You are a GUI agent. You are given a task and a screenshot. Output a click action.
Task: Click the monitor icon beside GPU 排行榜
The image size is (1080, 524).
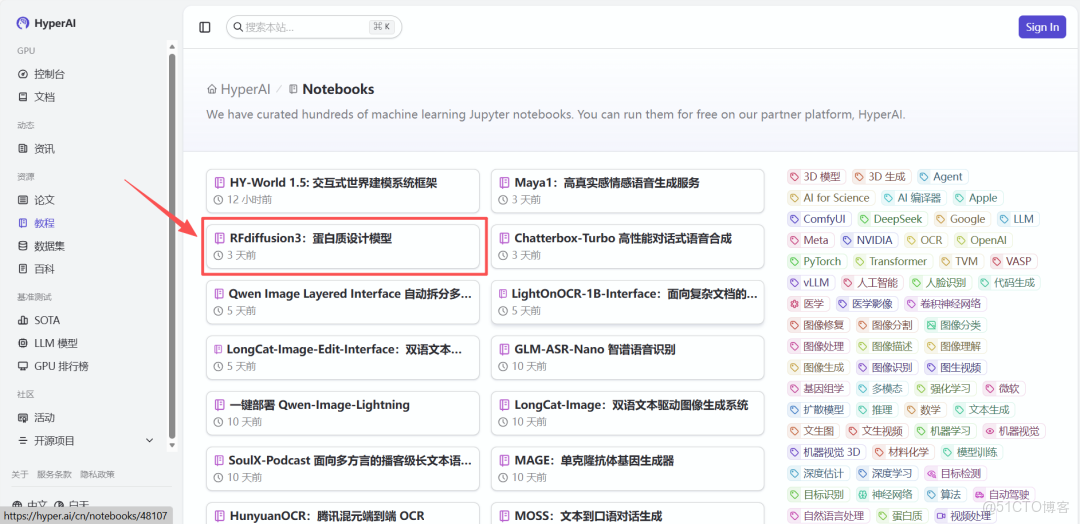[23, 366]
